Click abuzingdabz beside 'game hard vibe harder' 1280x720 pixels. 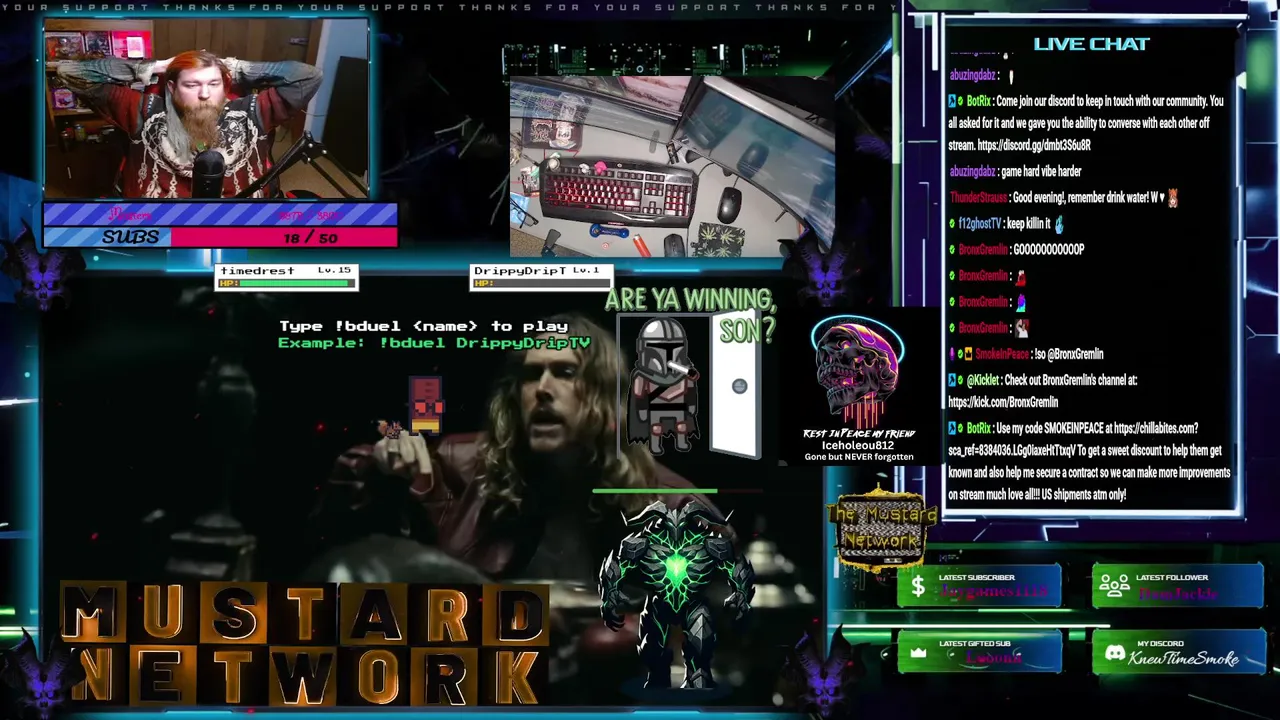[x=972, y=172]
